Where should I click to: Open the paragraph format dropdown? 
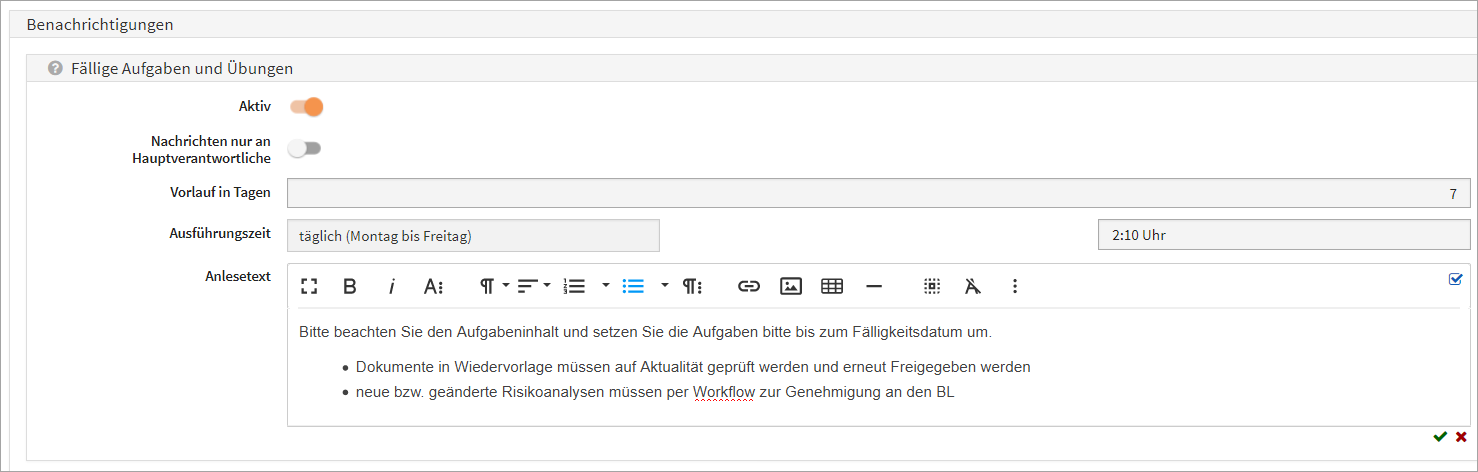493,286
